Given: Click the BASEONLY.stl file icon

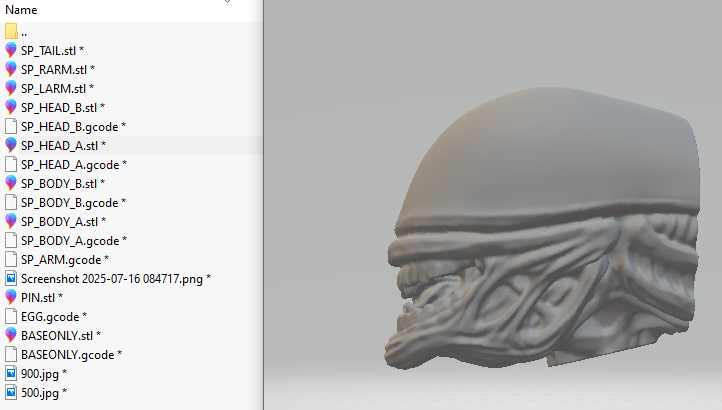Looking at the screenshot, I should 11,335.
